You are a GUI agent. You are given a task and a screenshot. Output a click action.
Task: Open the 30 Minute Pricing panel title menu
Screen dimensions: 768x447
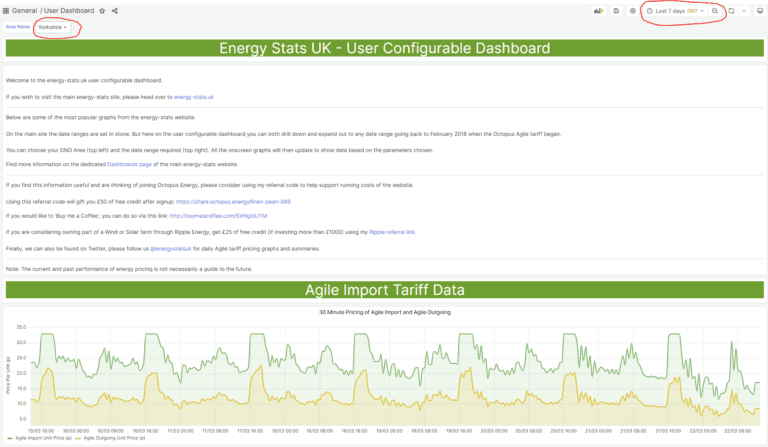point(384,312)
